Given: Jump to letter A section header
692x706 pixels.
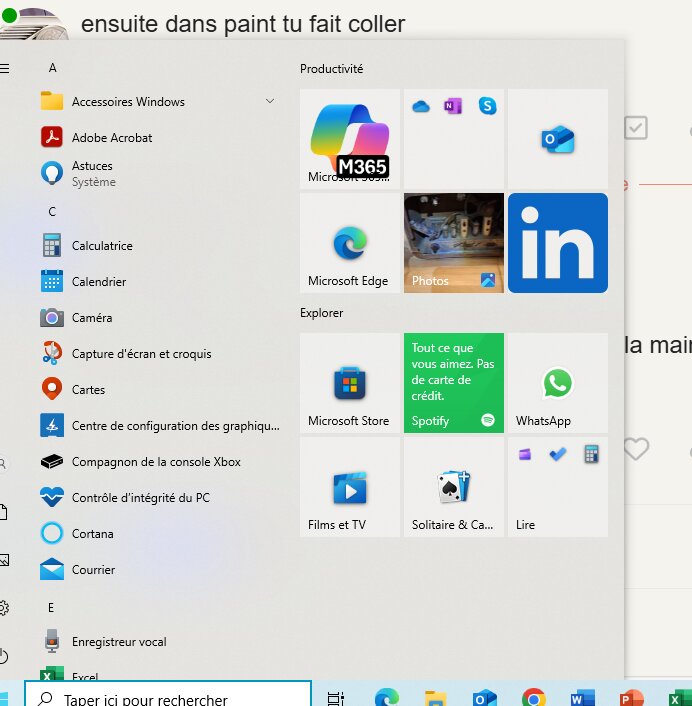Looking at the screenshot, I should tap(53, 68).
